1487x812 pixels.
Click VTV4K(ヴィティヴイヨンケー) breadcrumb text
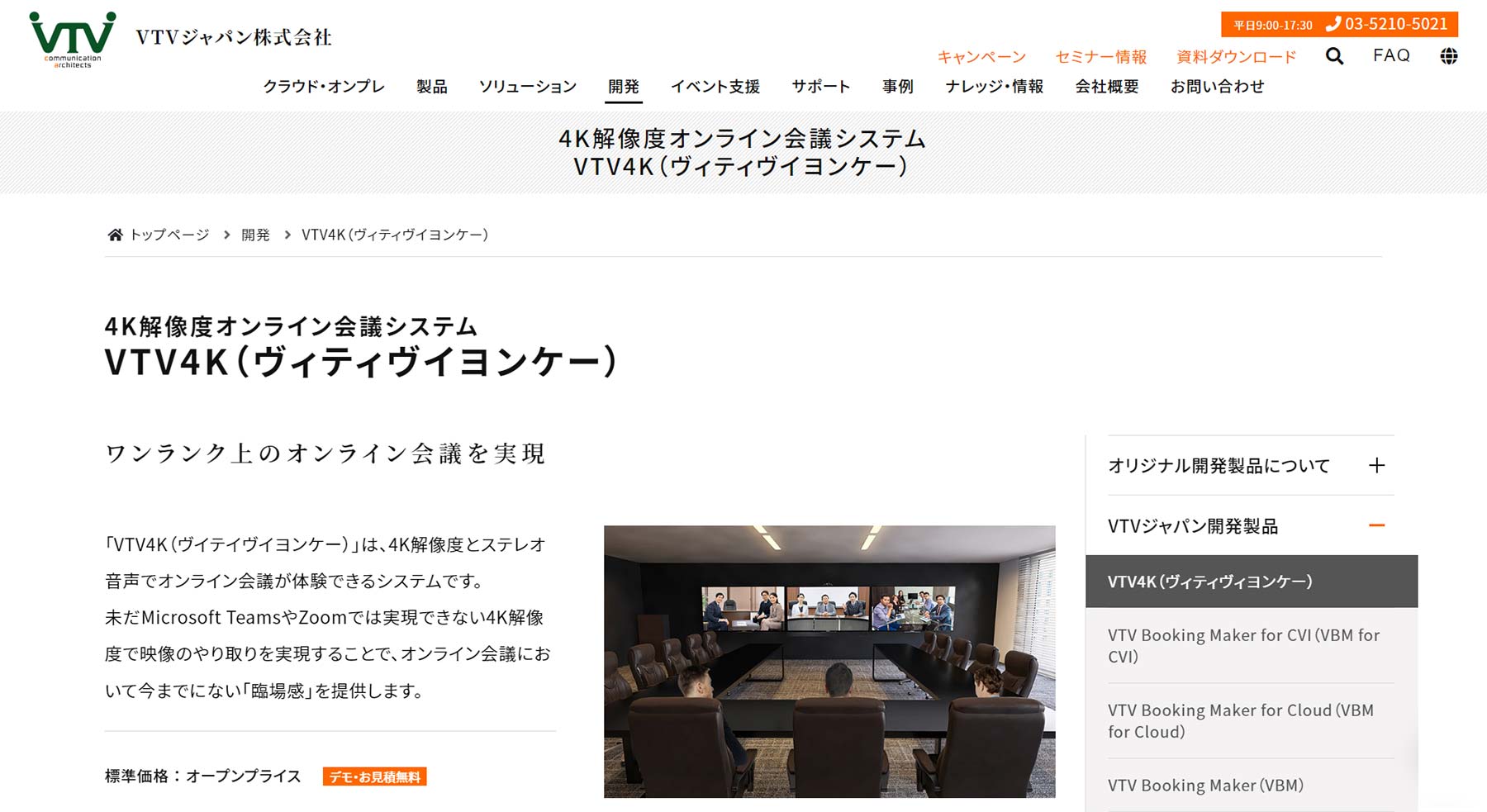395,235
